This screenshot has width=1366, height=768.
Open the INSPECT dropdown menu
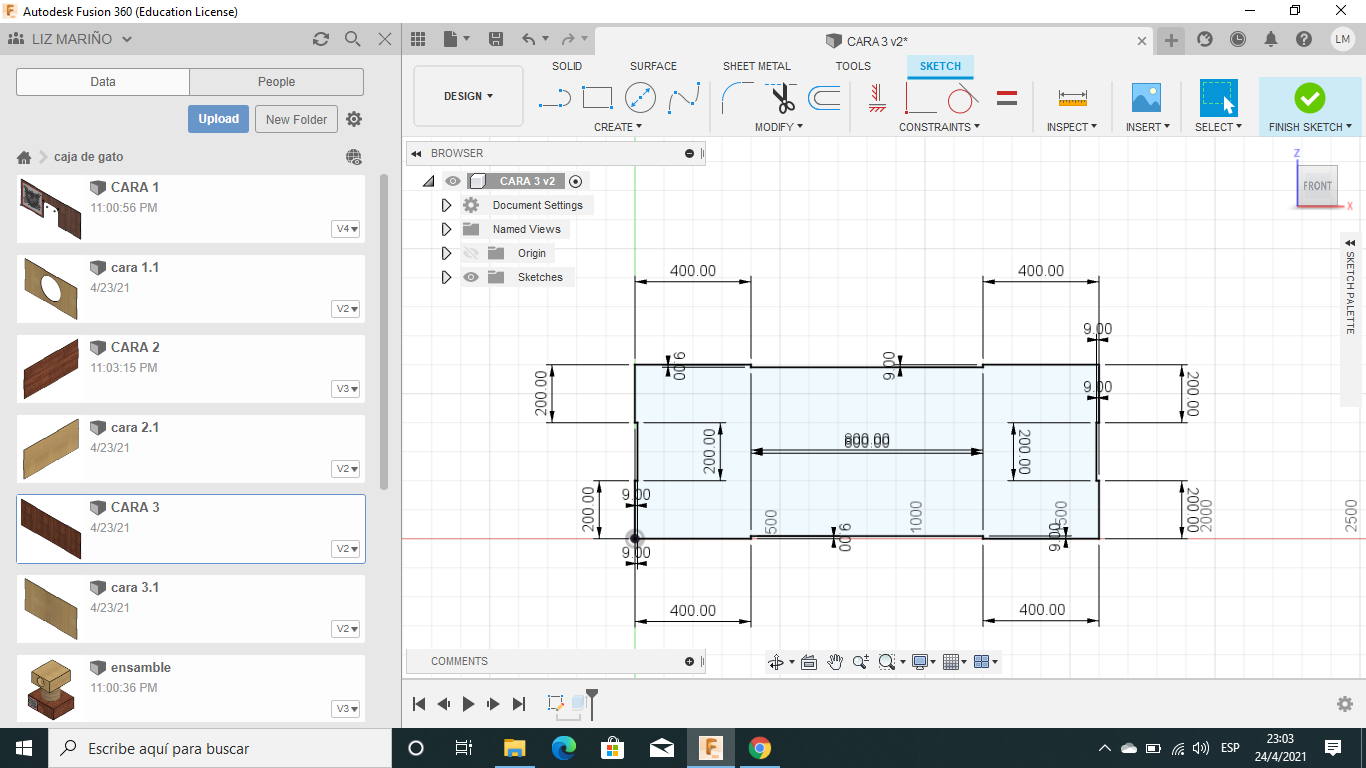1072,127
